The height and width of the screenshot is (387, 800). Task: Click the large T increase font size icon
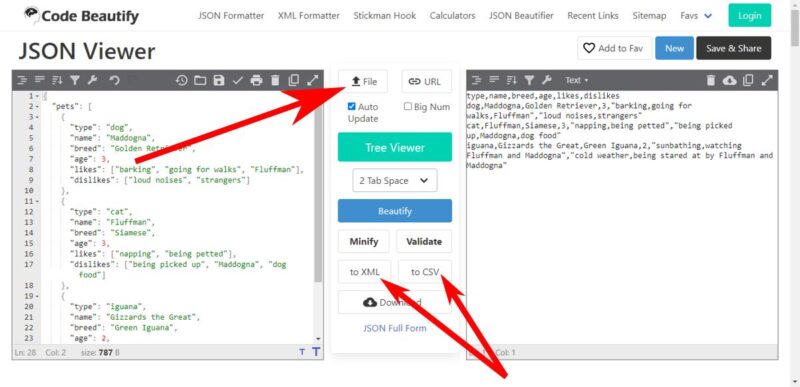click(x=316, y=352)
